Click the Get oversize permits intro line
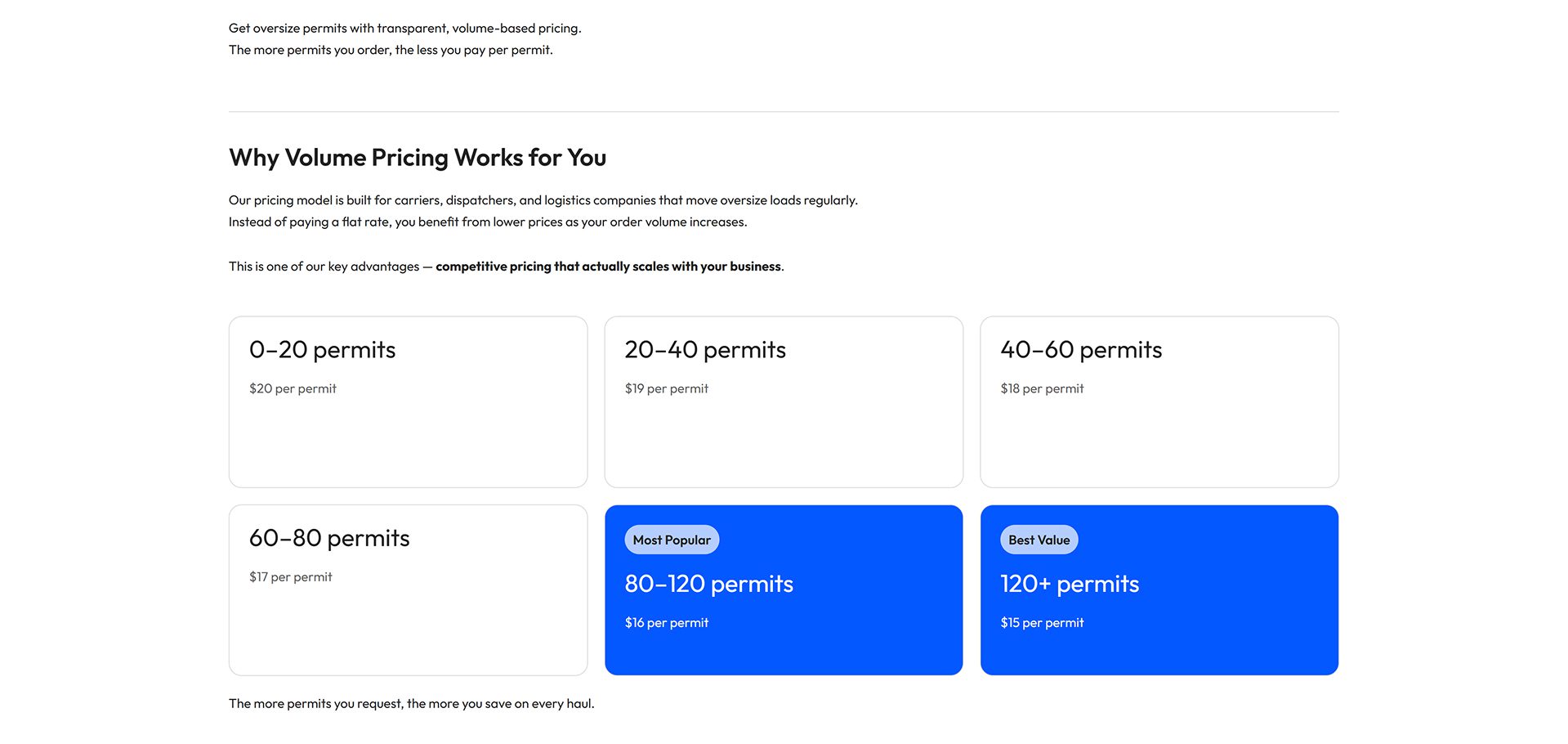This screenshot has width=1568, height=744. point(404,29)
